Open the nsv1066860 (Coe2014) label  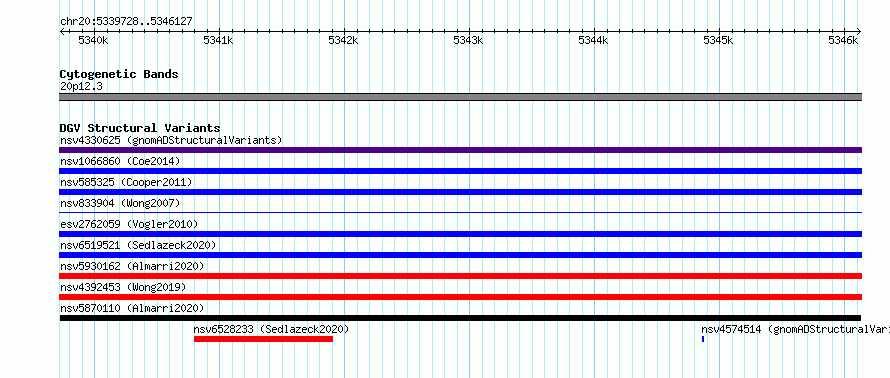click(x=120, y=161)
